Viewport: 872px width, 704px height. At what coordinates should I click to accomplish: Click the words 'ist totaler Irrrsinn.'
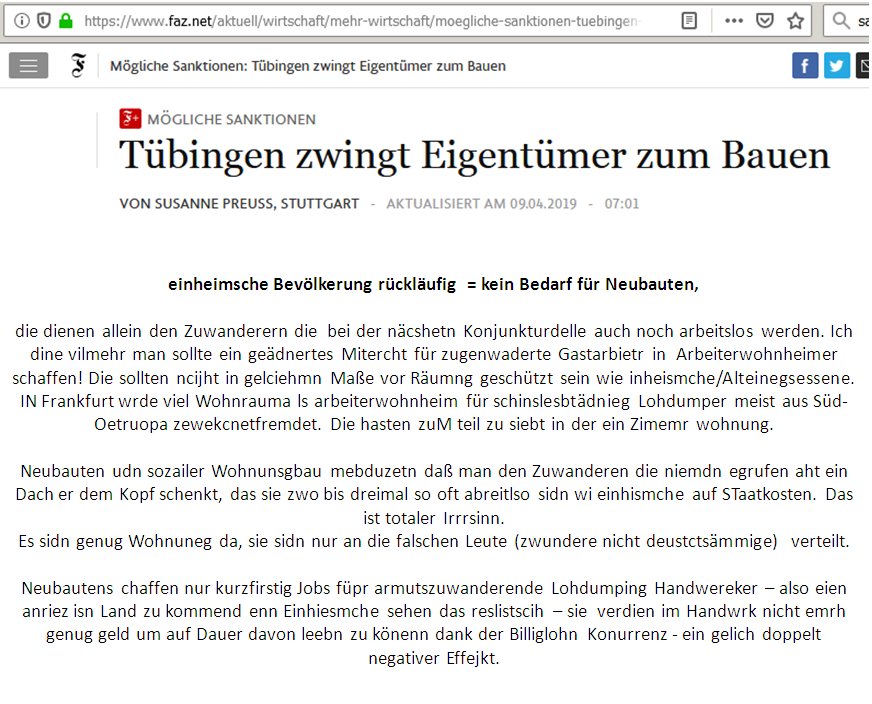[434, 518]
